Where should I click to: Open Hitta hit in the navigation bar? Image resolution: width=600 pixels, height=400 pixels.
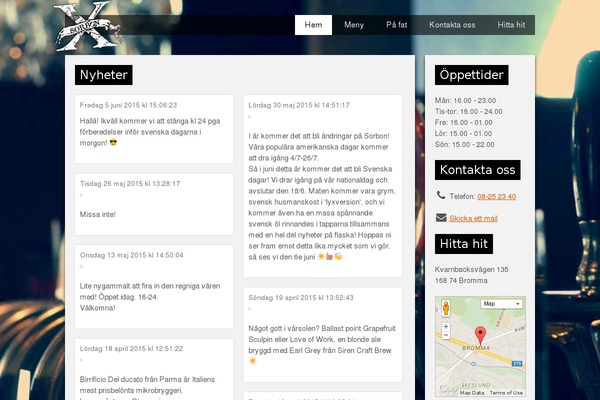click(x=511, y=25)
